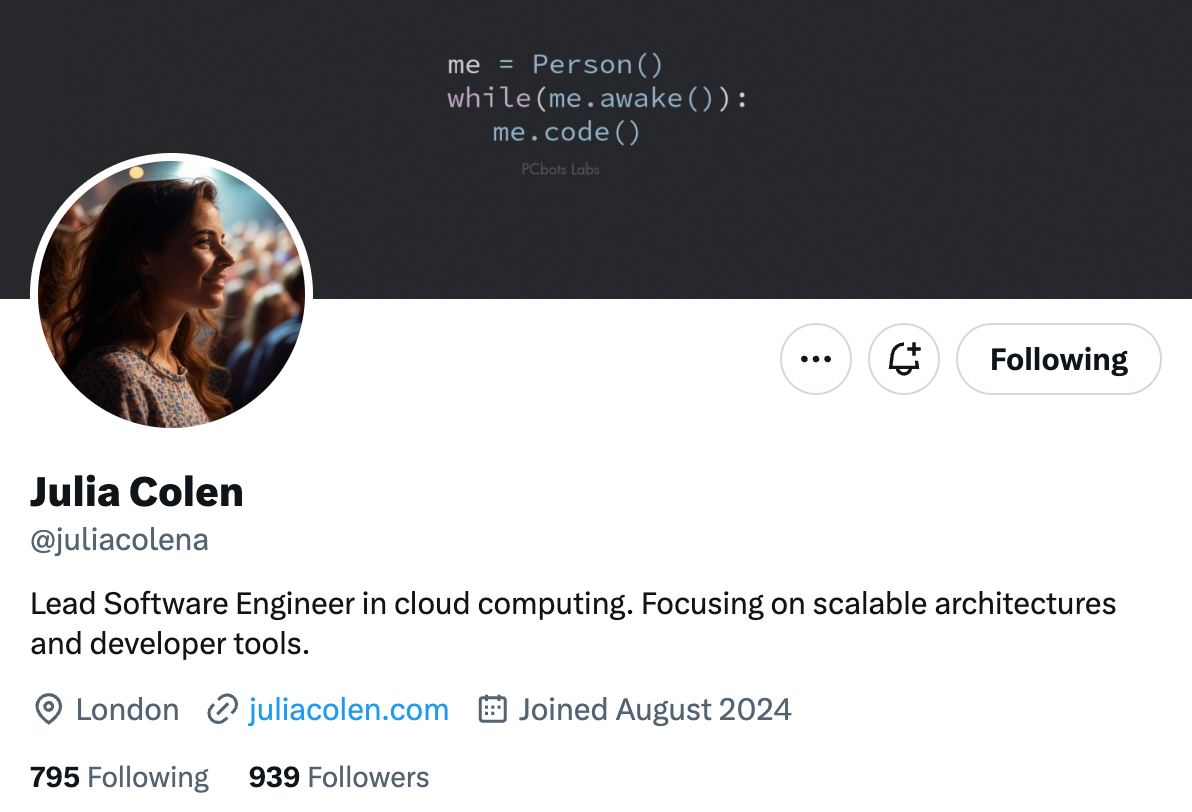Image resolution: width=1192 pixels, height=812 pixels.
Task: Select the @juliacolena handle
Action: click(x=119, y=539)
